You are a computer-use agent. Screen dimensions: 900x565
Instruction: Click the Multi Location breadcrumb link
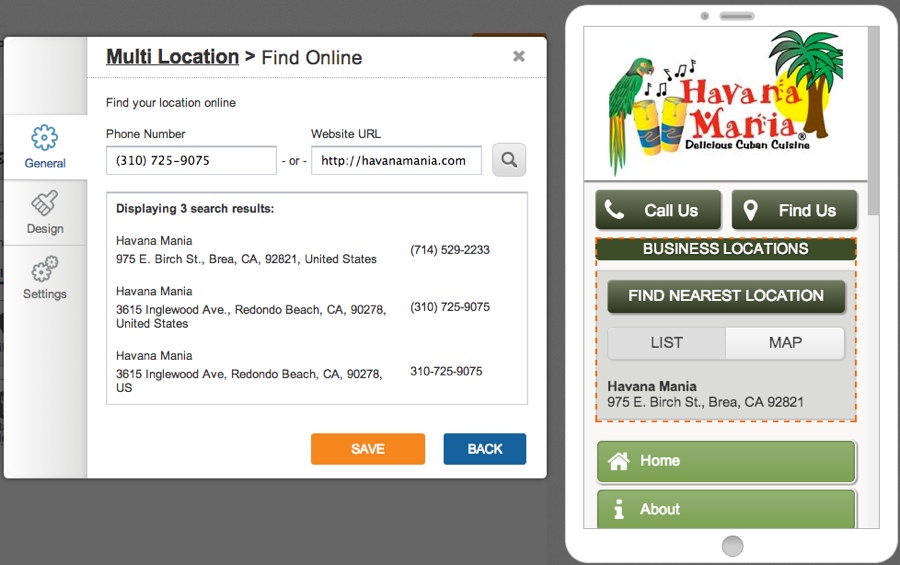tap(172, 57)
